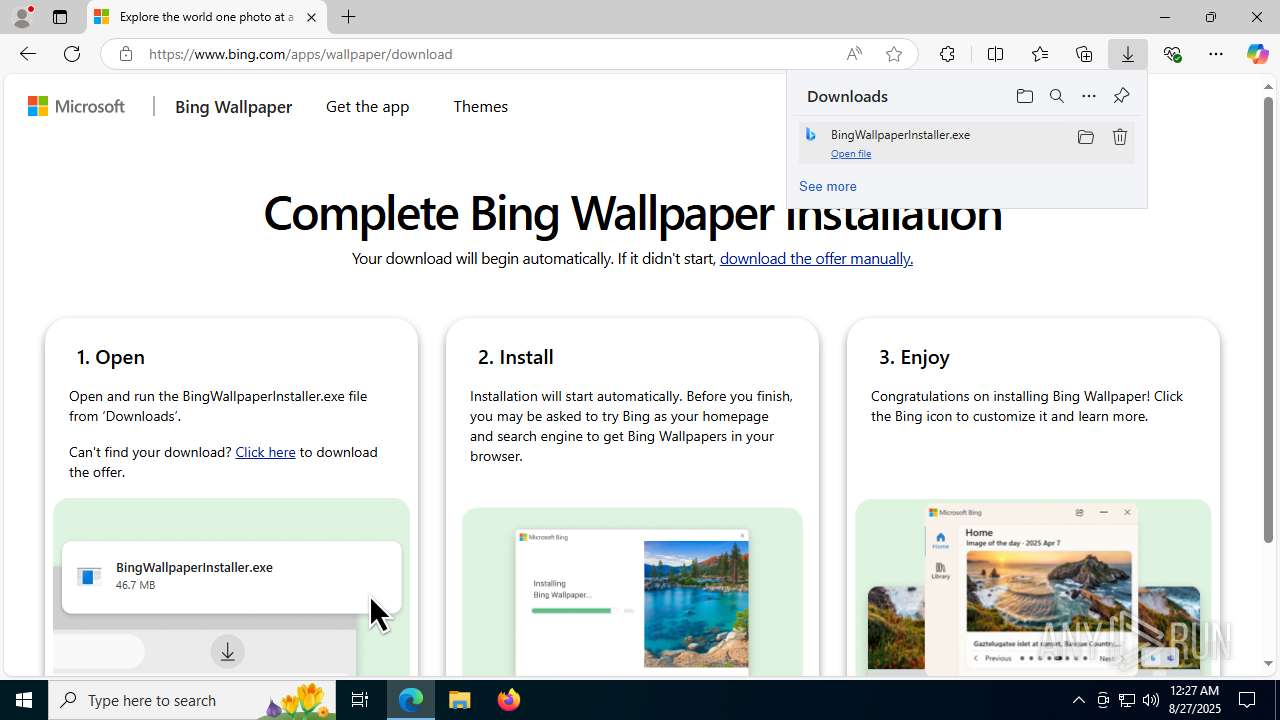Click download the offer manually link

(x=816, y=258)
